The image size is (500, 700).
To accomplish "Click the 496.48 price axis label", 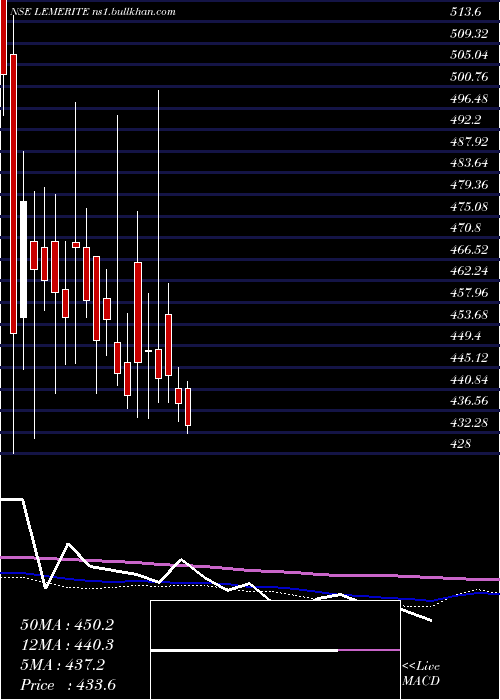I will point(469,99).
